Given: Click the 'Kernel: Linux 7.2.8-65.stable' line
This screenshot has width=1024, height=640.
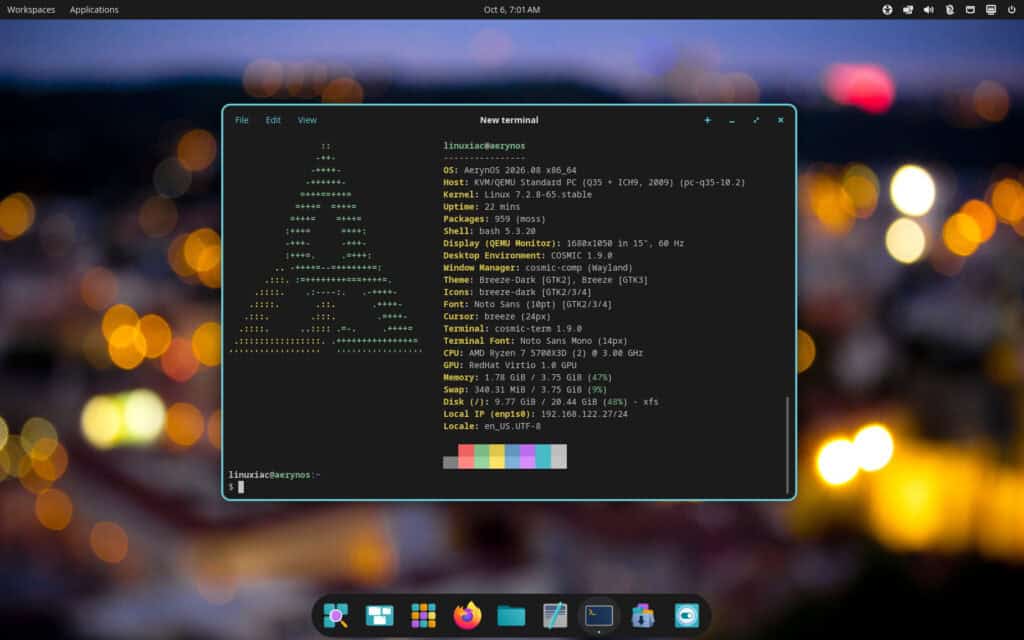Looking at the screenshot, I should 518,195.
